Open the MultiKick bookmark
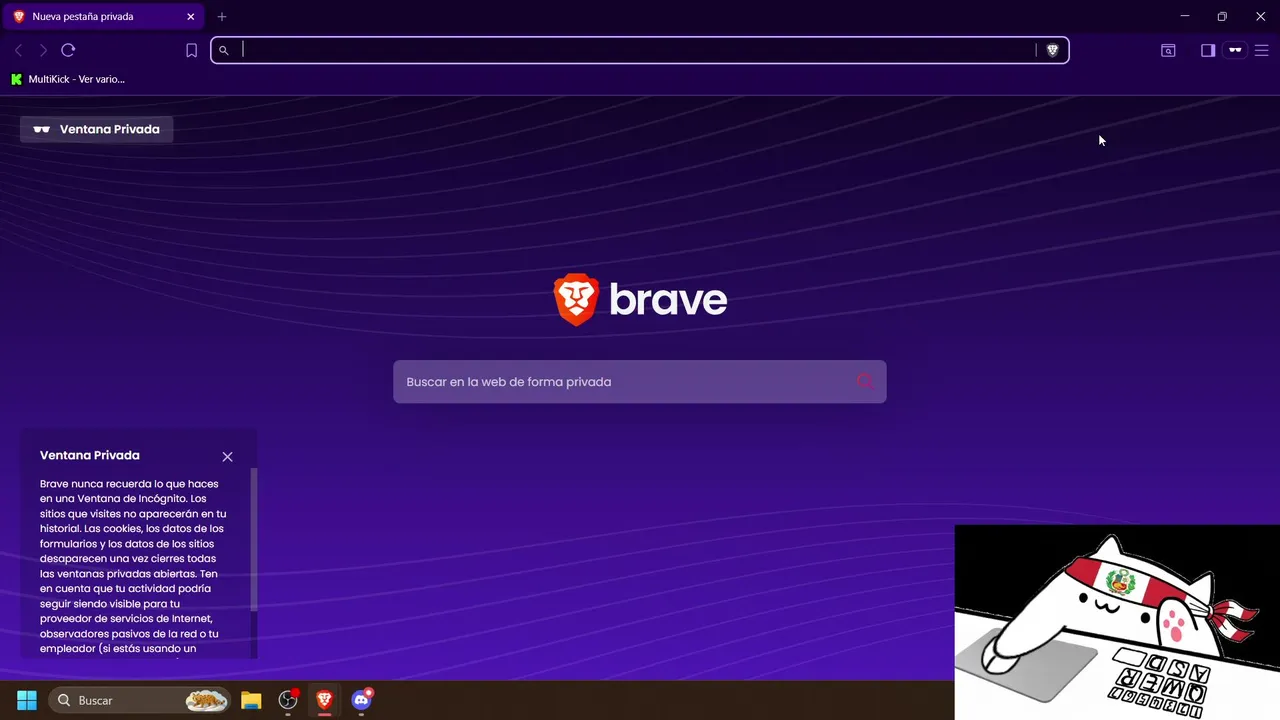The width and height of the screenshot is (1280, 720). click(68, 79)
